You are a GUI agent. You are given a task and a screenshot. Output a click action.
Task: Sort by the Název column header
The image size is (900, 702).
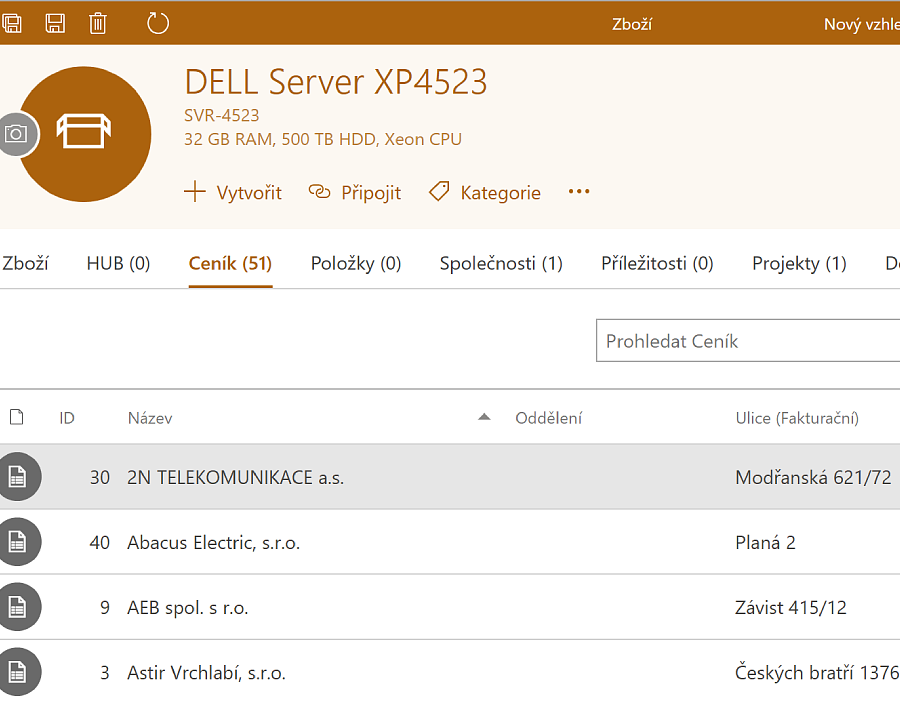click(150, 418)
